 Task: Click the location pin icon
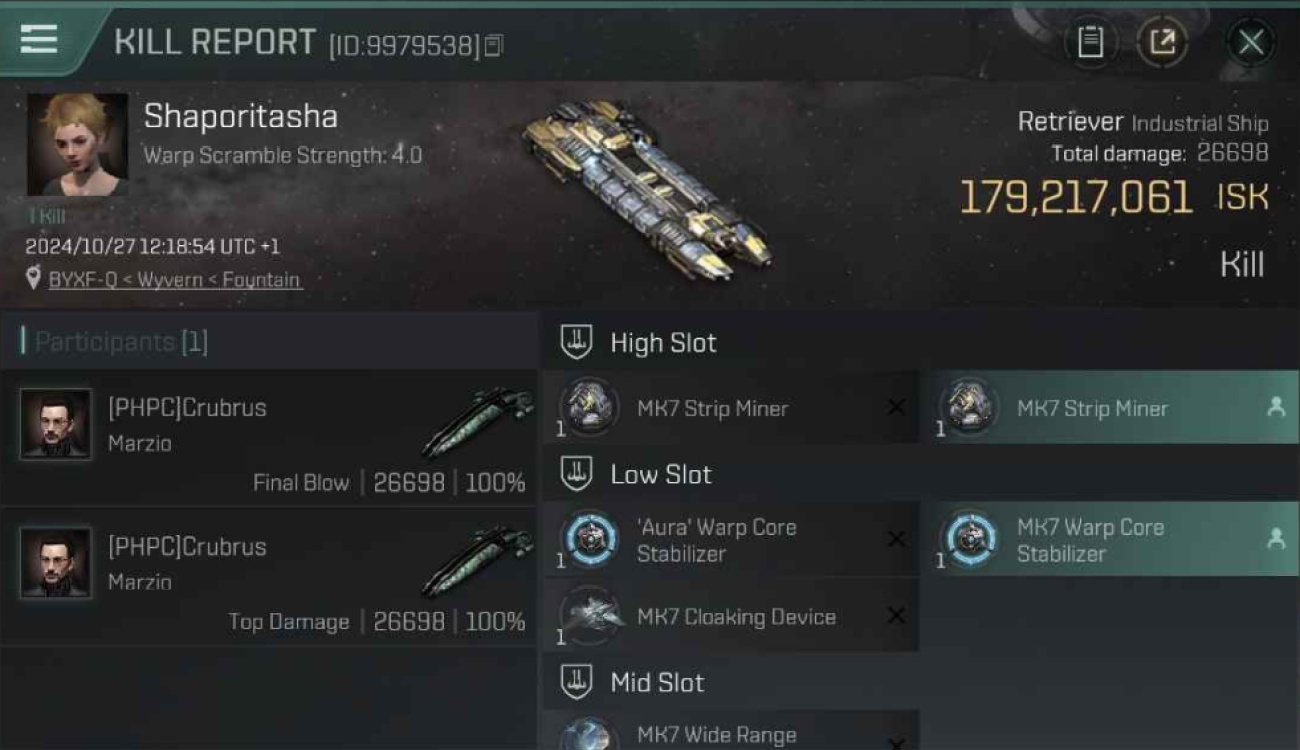coord(34,279)
